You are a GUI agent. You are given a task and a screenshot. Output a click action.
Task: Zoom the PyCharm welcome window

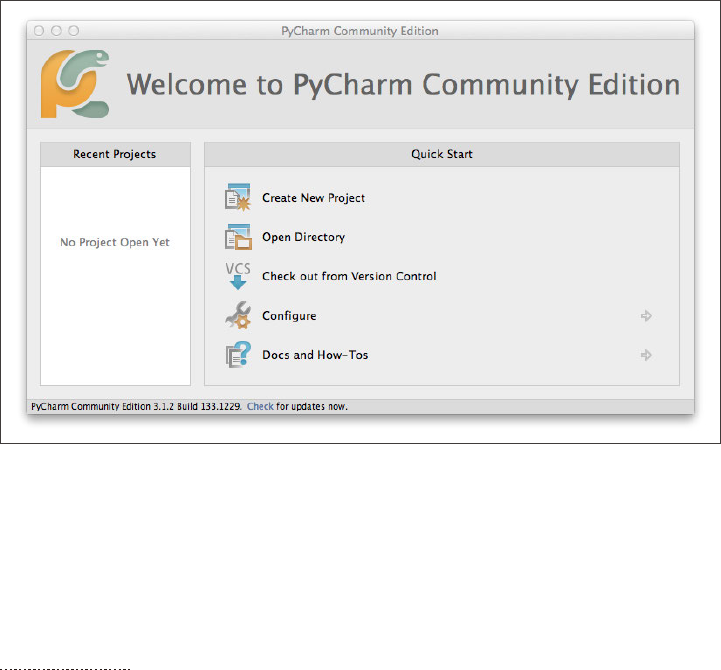click(x=74, y=31)
